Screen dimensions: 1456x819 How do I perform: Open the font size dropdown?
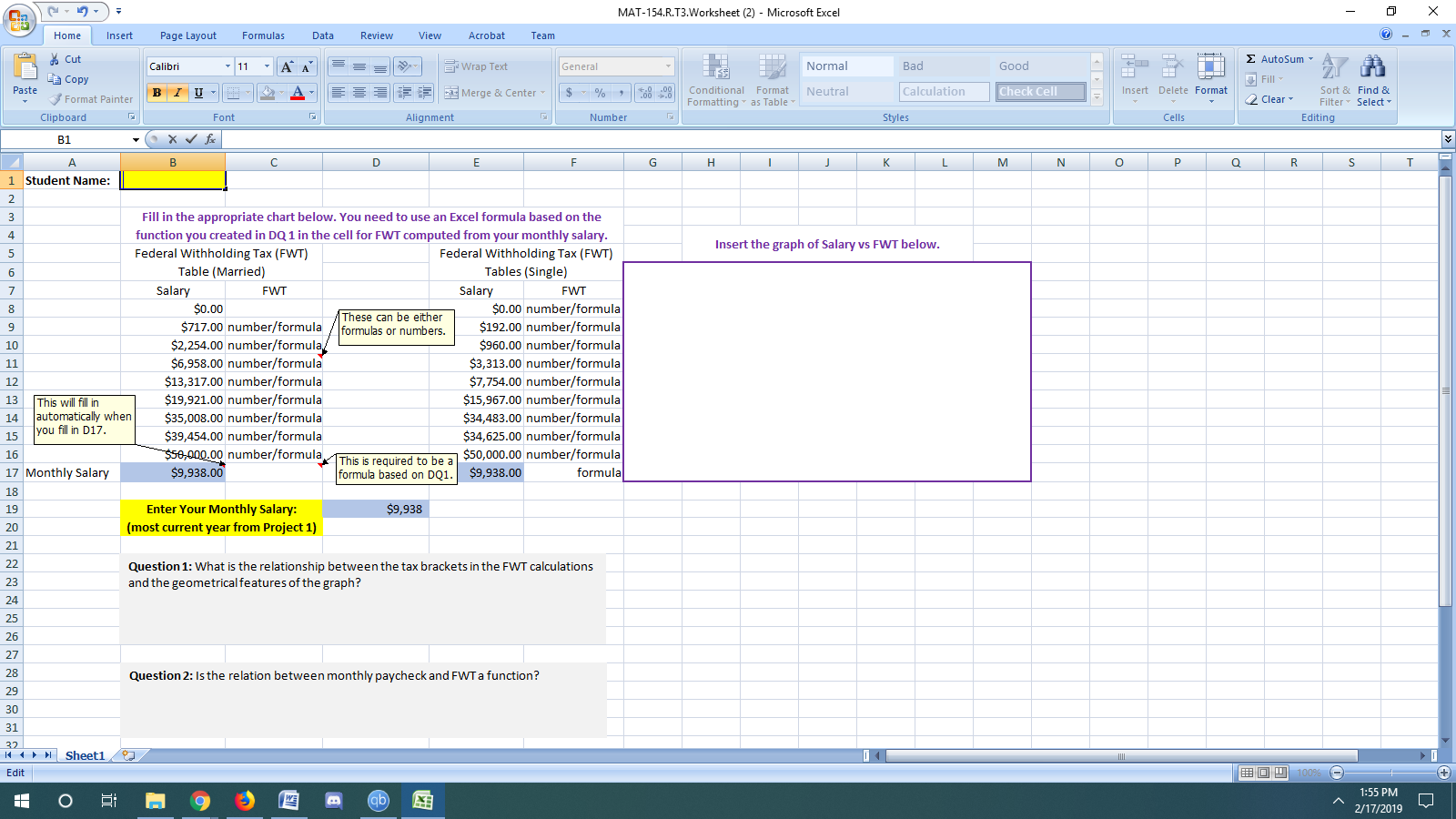(266, 66)
